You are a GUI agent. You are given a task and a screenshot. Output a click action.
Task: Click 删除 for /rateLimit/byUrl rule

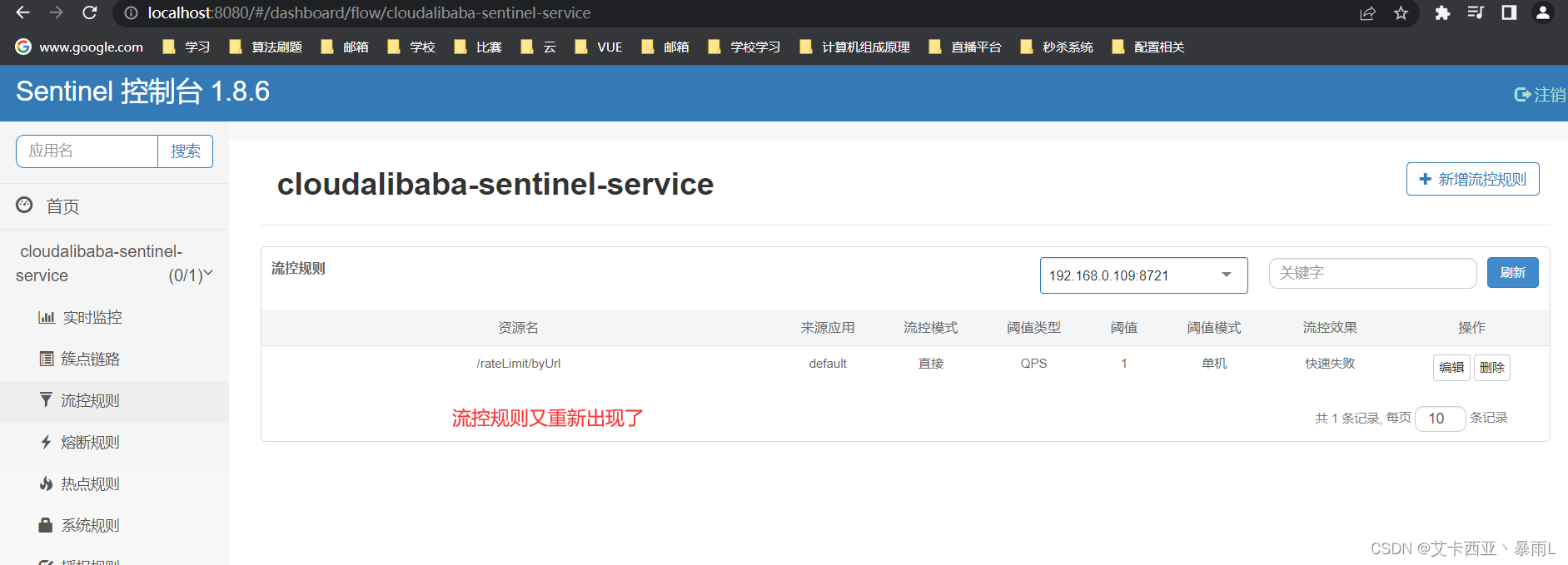pos(1491,367)
